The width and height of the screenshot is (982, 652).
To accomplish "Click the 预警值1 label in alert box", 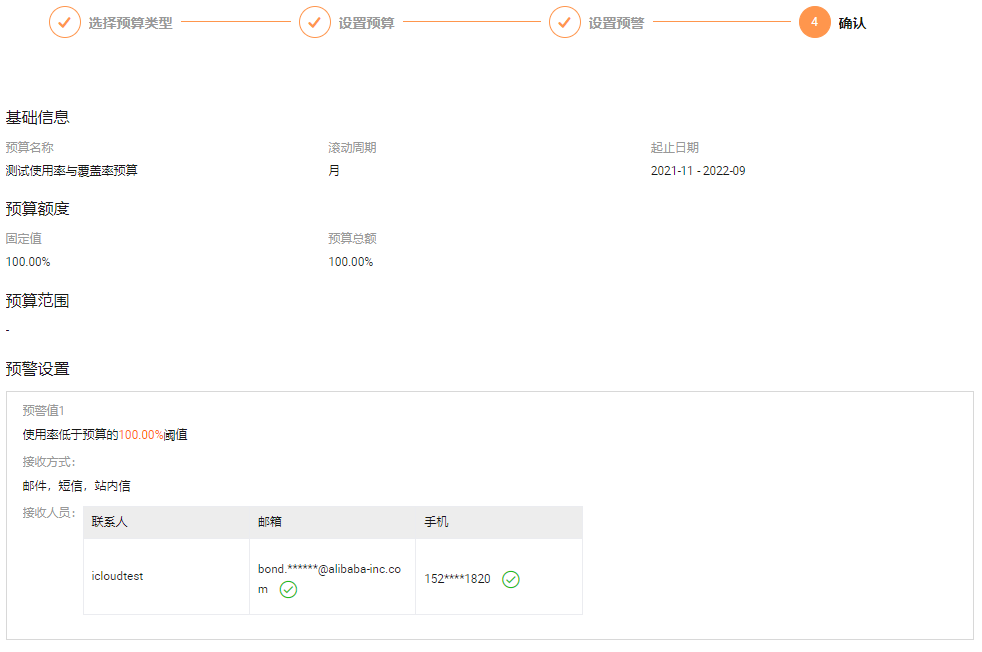I will (43, 411).
